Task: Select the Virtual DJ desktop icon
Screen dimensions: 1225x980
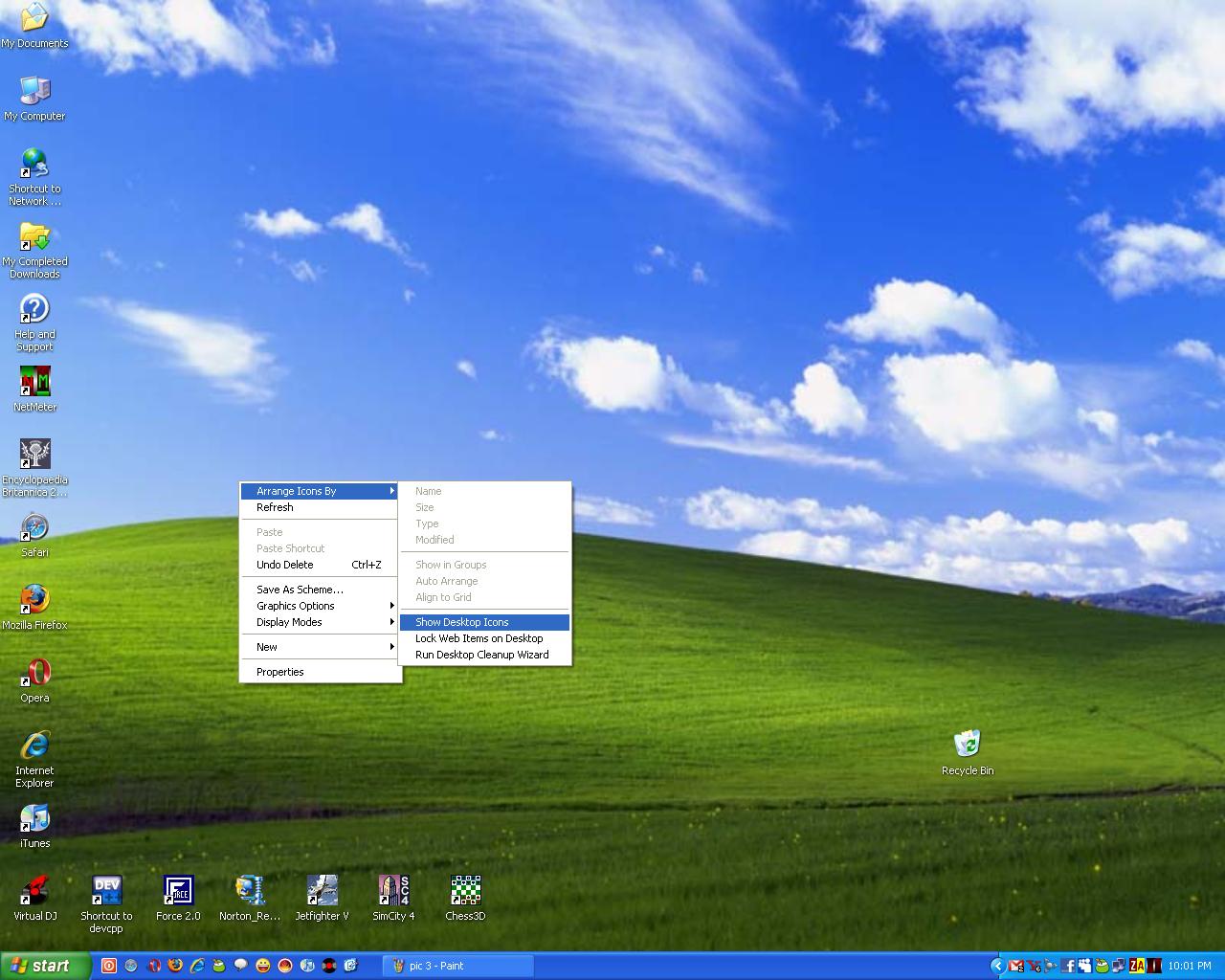Action: pos(34,899)
